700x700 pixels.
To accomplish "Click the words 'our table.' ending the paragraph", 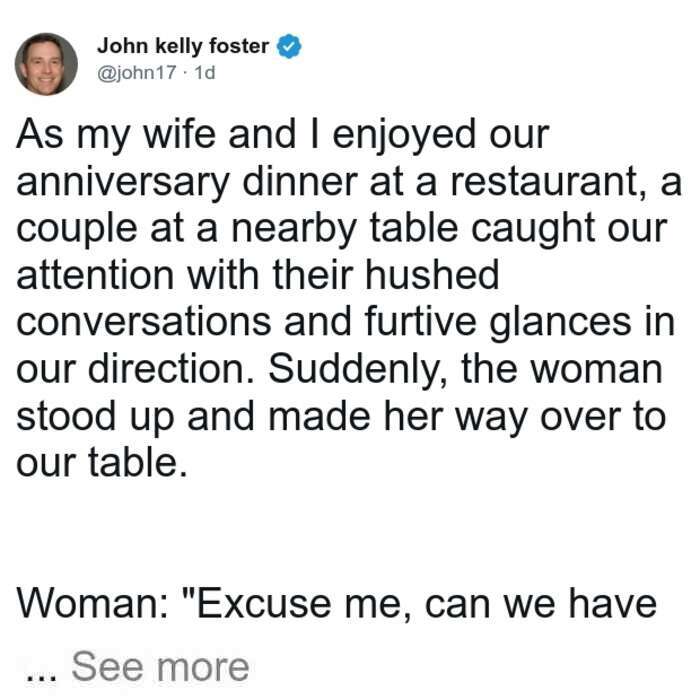I will (102, 462).
